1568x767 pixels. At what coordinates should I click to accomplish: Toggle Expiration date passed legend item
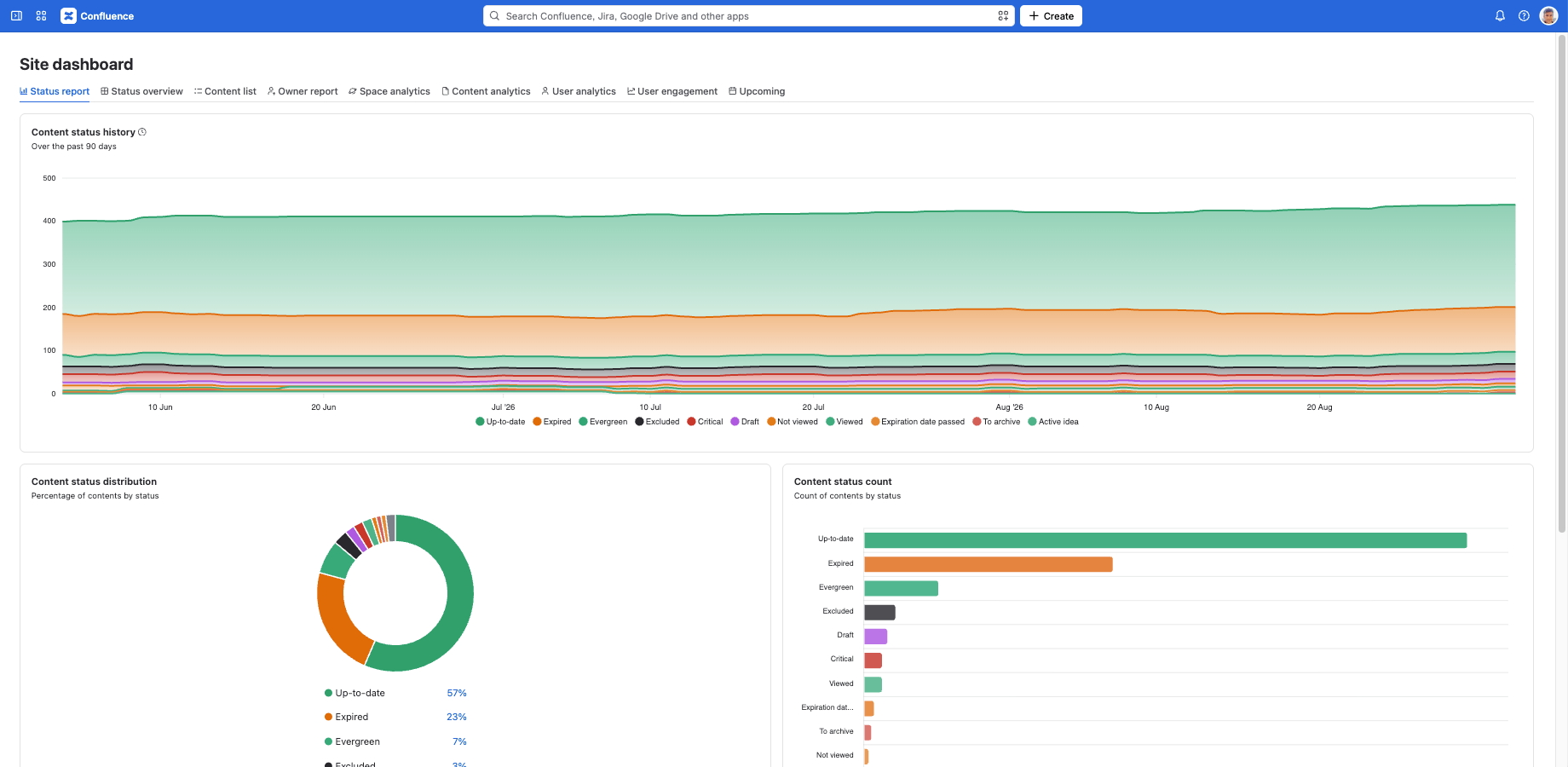click(918, 422)
